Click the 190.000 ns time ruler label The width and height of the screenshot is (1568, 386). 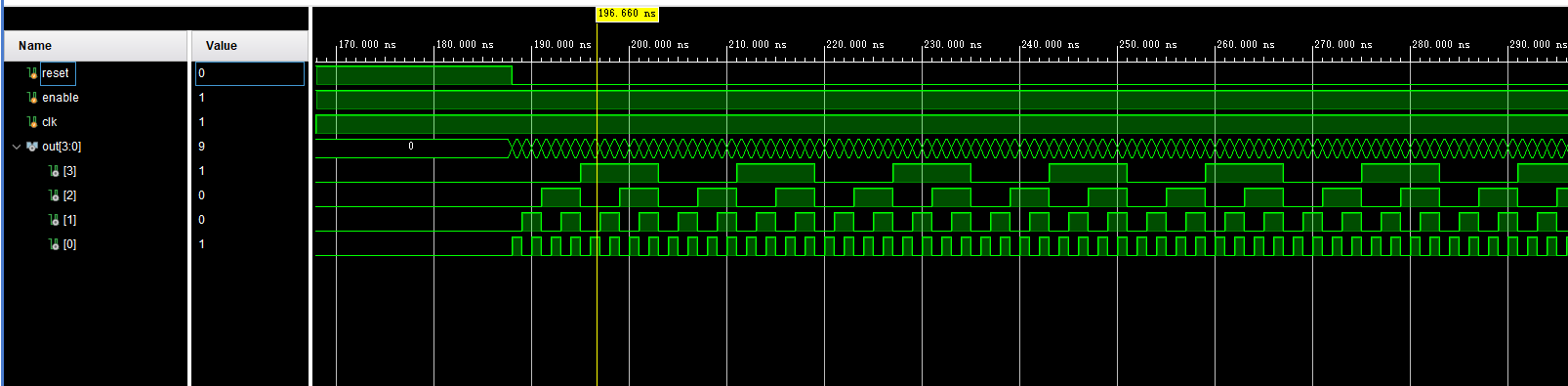click(x=562, y=45)
